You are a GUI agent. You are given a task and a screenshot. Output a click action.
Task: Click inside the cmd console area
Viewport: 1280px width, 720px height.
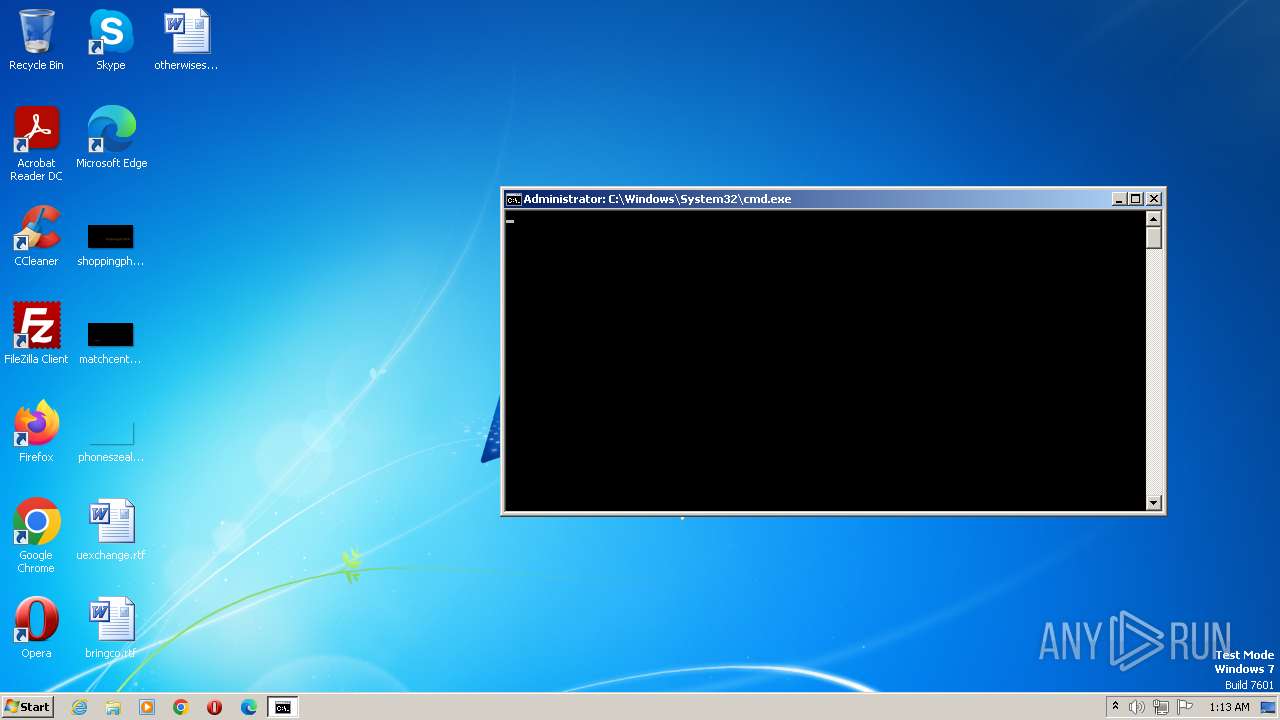point(825,360)
